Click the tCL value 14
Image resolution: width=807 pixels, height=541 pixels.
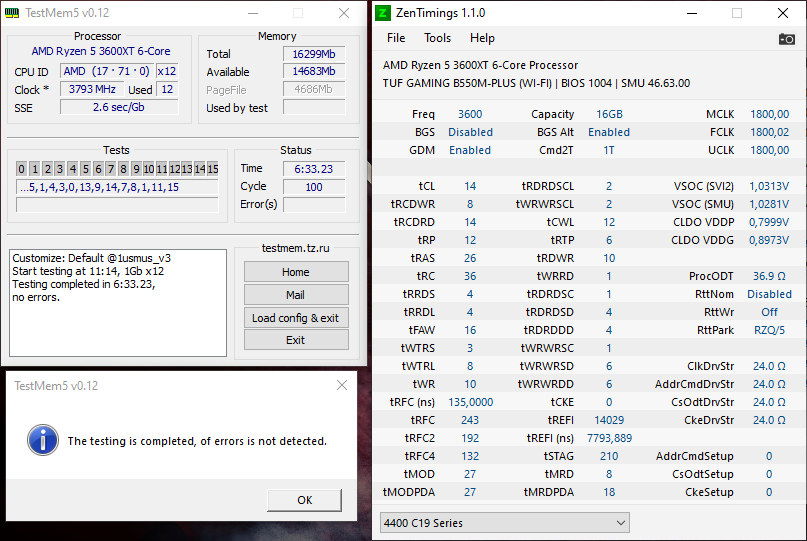pyautogui.click(x=470, y=186)
